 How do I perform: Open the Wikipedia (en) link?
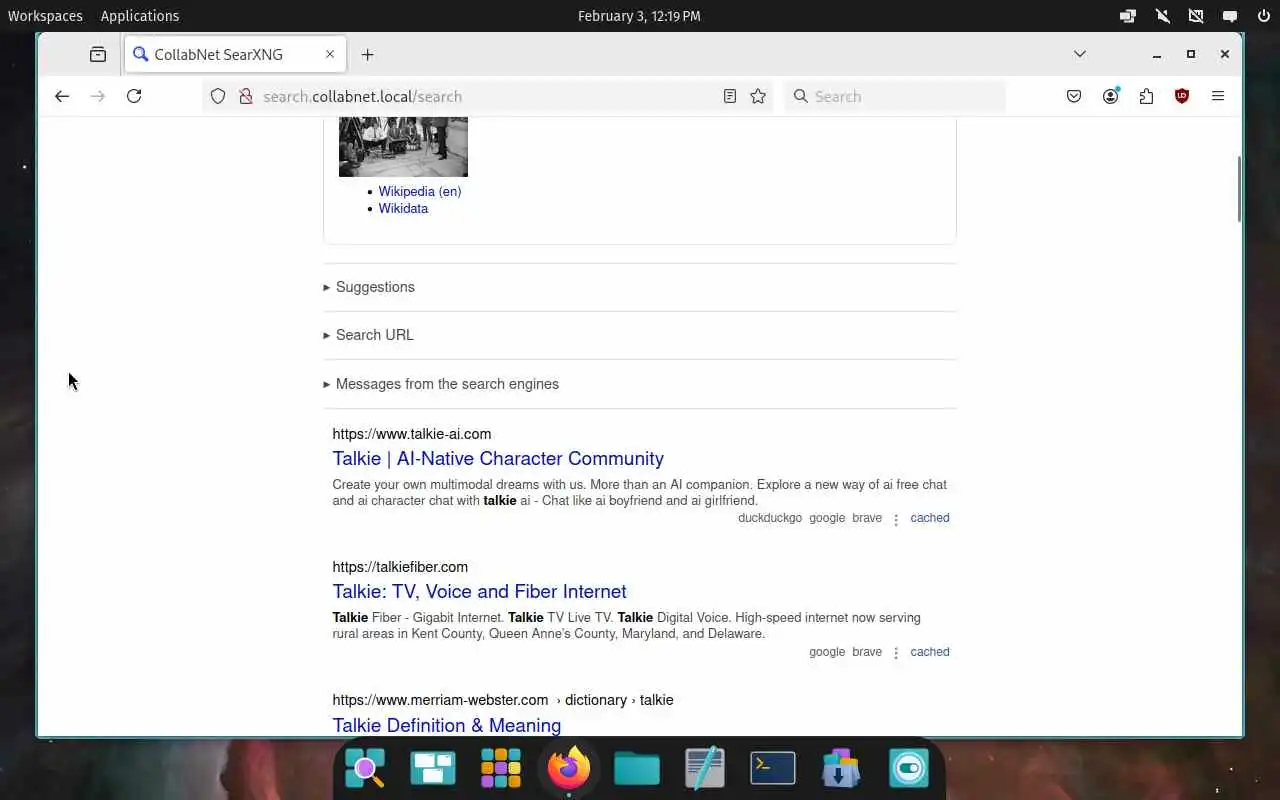coord(420,191)
